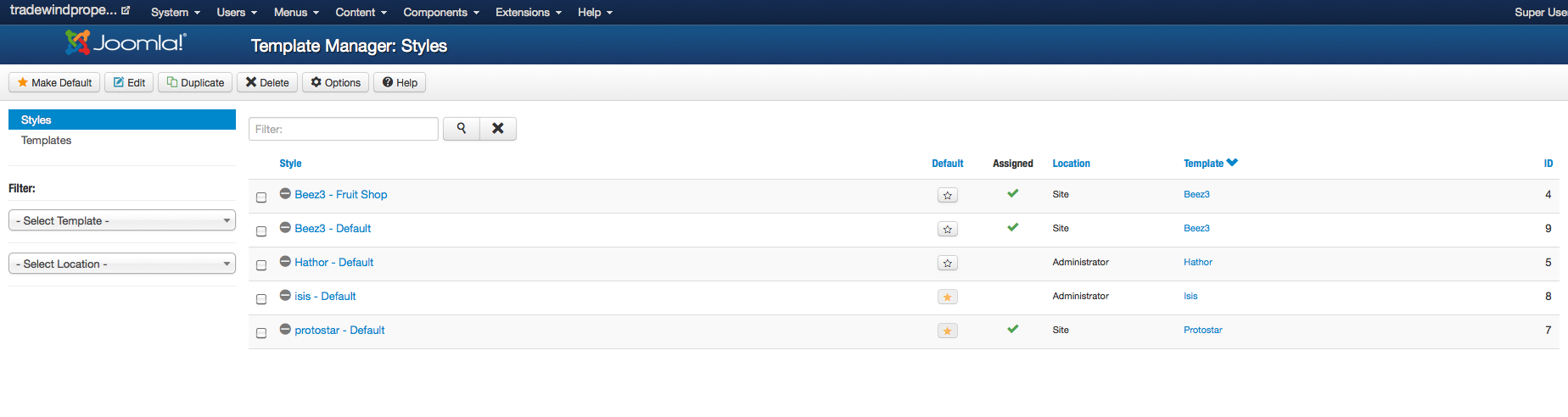Sort by the Template column header

click(x=1203, y=164)
